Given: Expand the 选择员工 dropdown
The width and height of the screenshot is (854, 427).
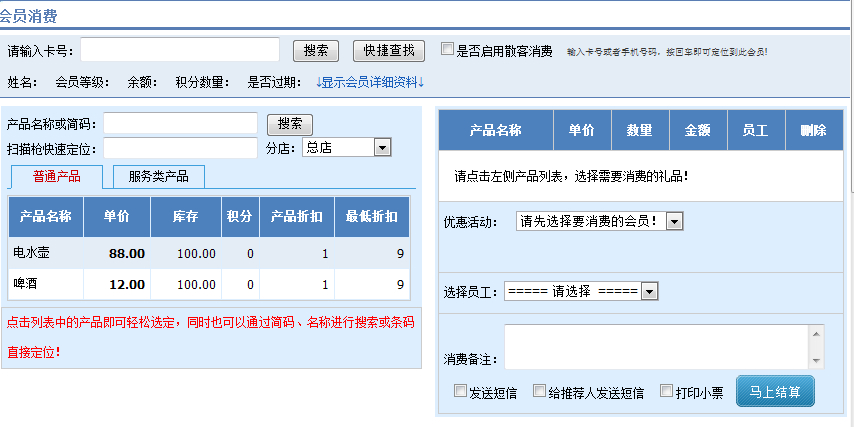Looking at the screenshot, I should pyautogui.click(x=649, y=291).
